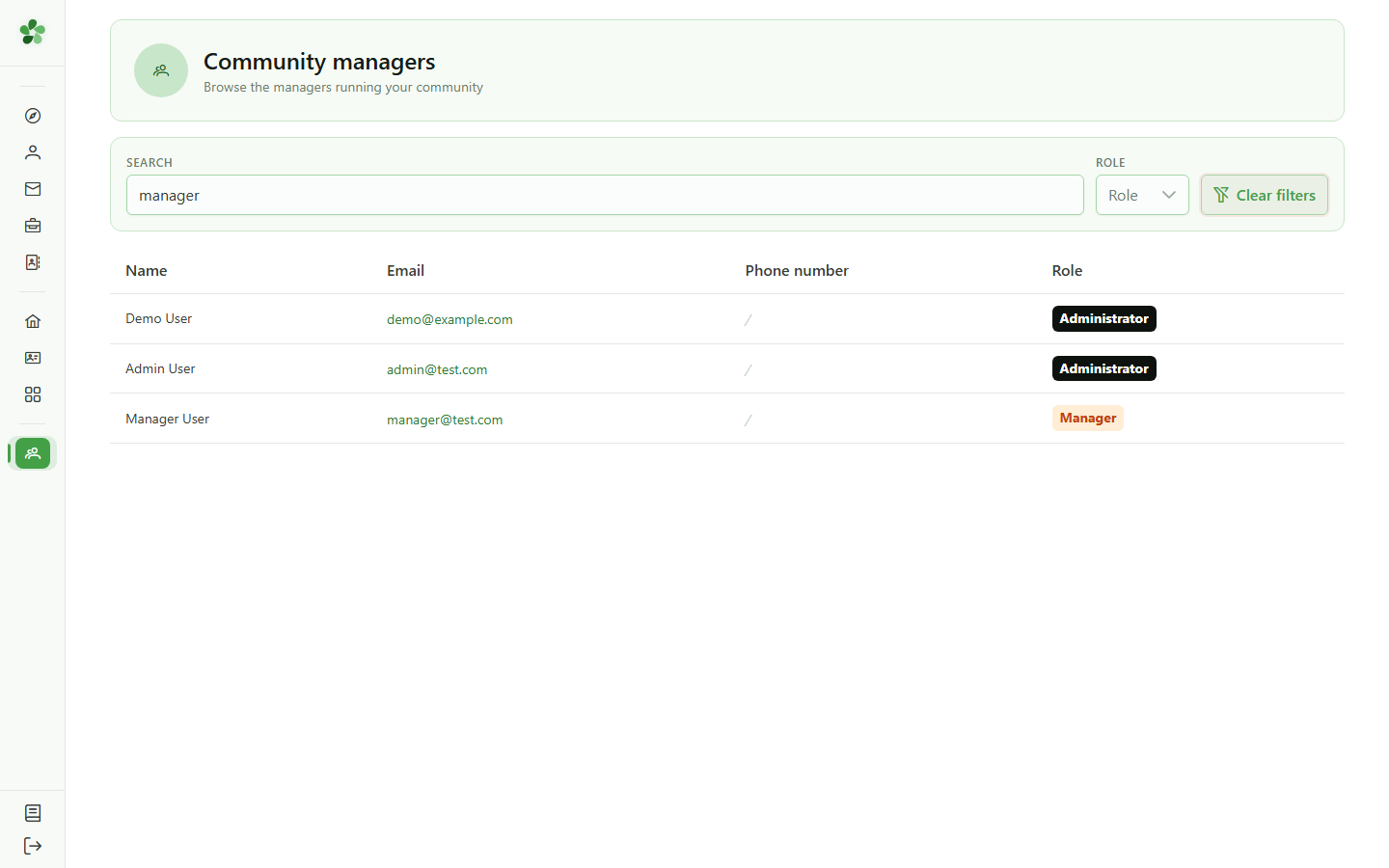
Task: Open the envelope mail icon in sidebar
Action: (33, 189)
